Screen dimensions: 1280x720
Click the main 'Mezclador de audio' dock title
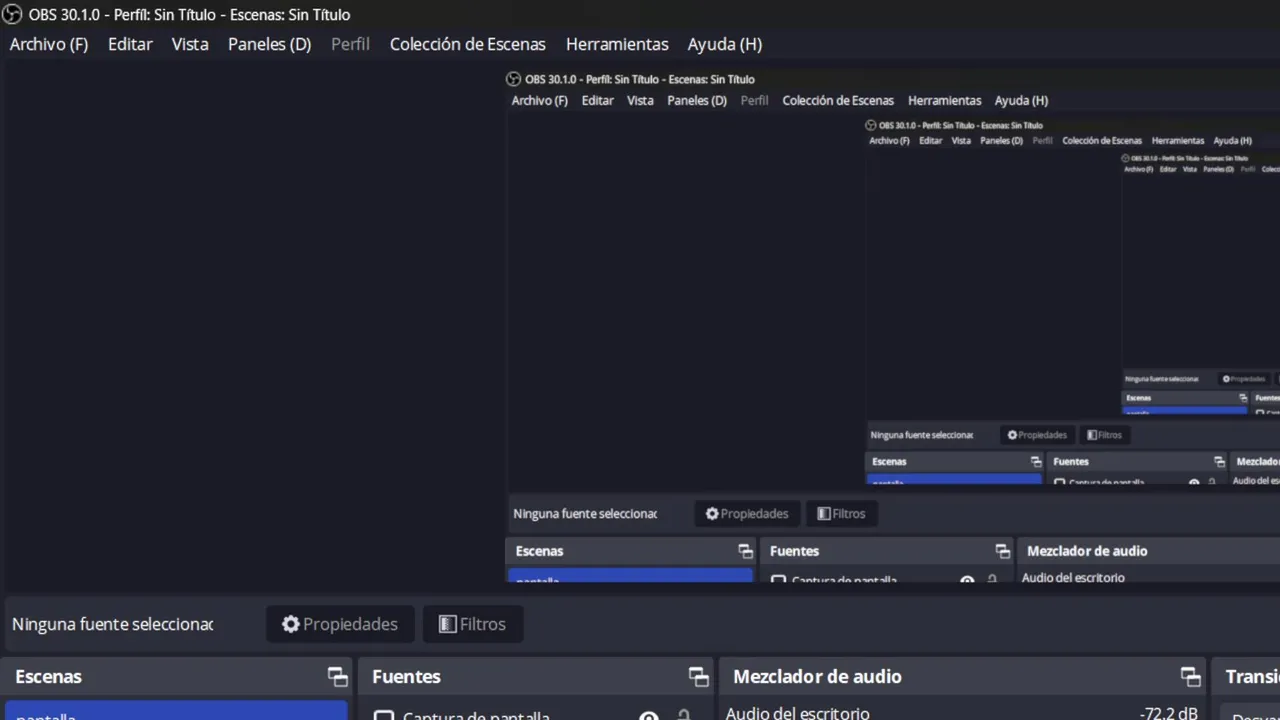coord(817,677)
